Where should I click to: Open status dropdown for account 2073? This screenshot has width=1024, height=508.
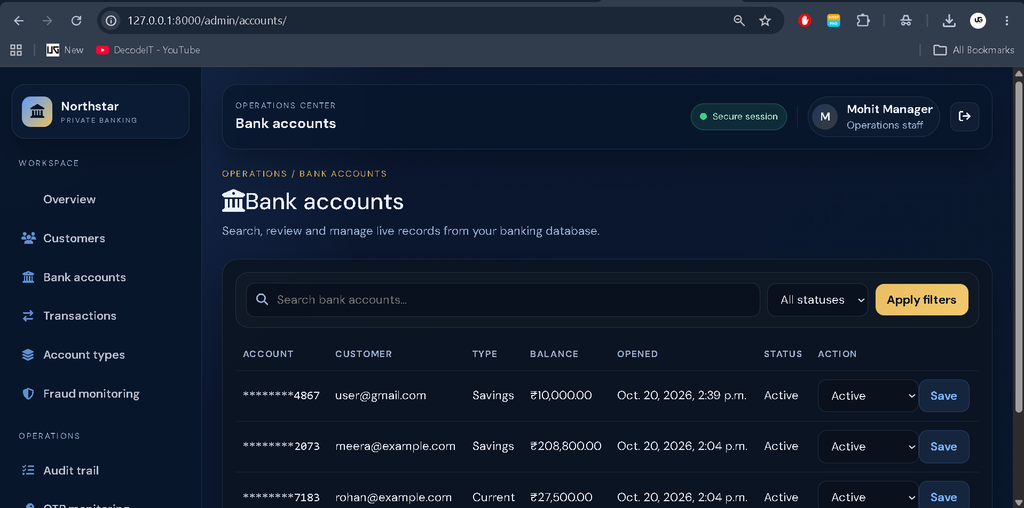click(868, 447)
